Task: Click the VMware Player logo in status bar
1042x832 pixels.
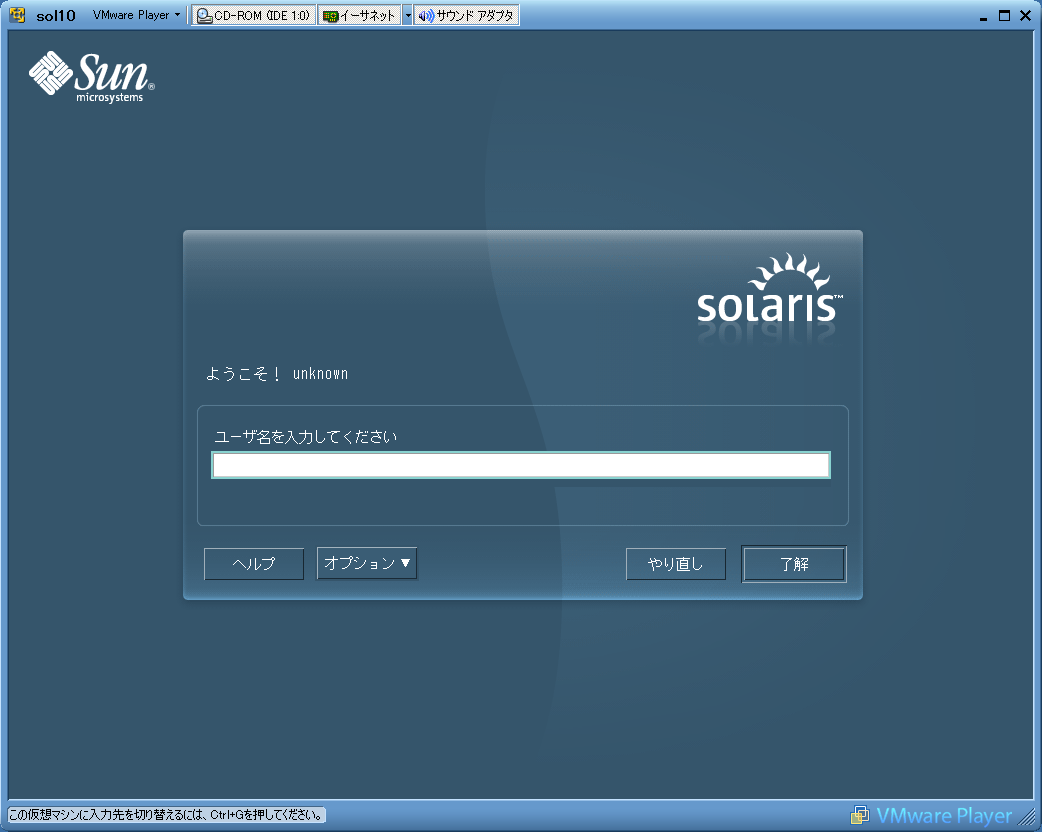Action: pos(931,815)
